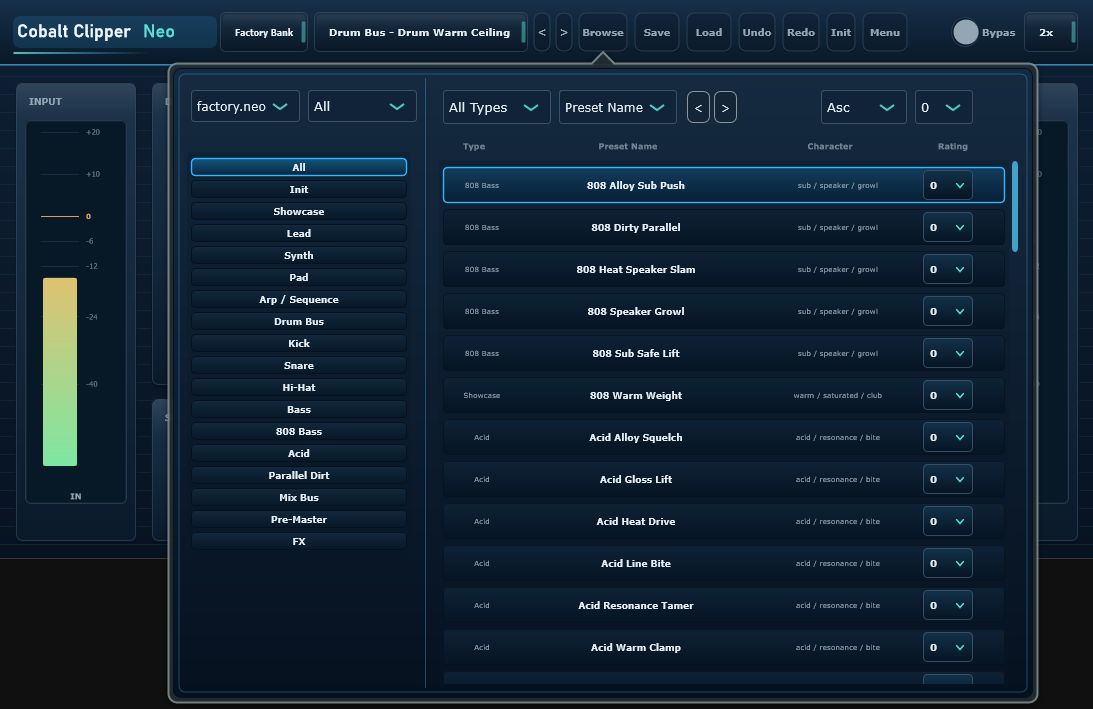This screenshot has width=1093, height=709.
Task: Load preset Acid Warm Clamp
Action: tap(724, 648)
